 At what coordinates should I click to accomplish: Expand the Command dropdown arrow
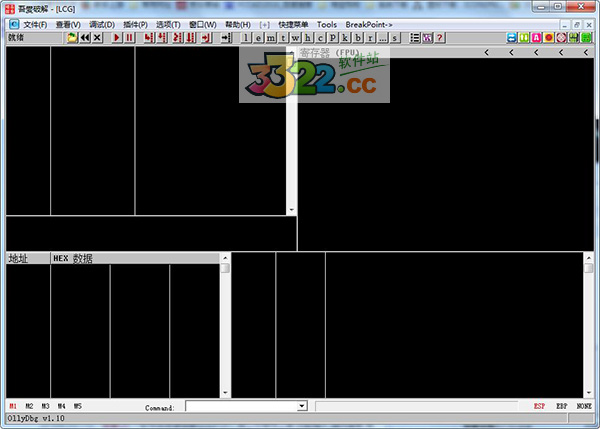pos(302,406)
